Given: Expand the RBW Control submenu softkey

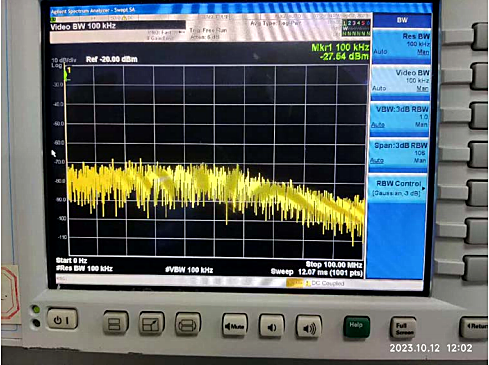Looking at the screenshot, I should 398,188.
